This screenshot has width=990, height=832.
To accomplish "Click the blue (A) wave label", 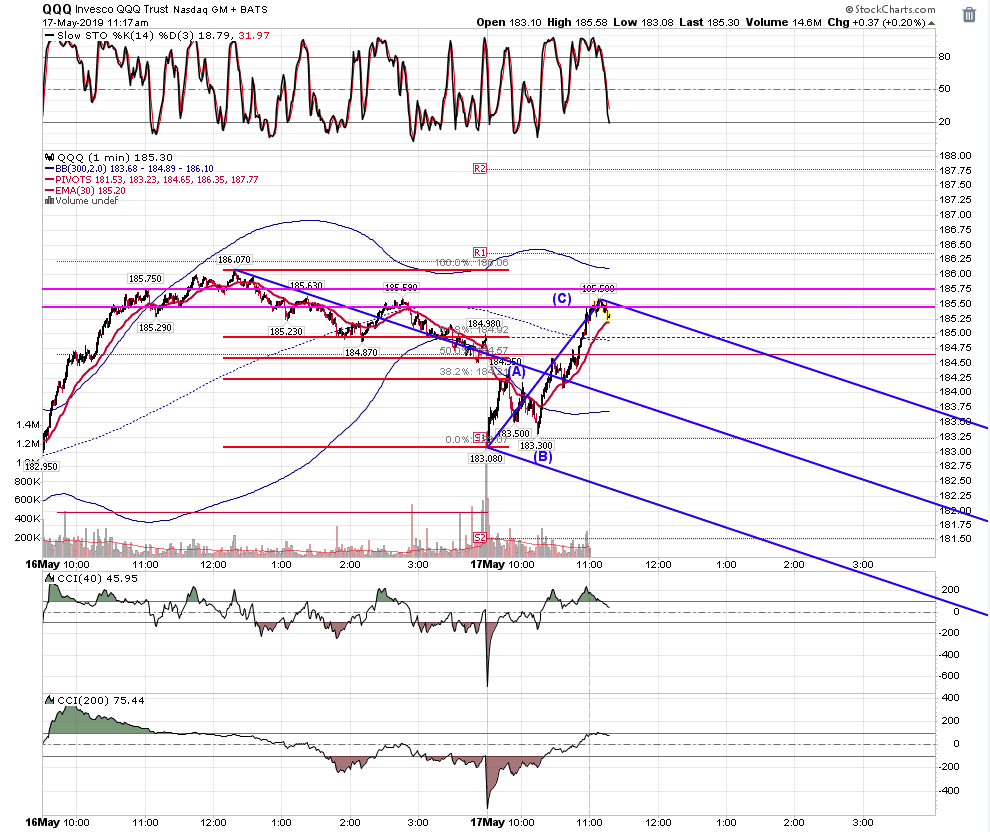I will pyautogui.click(x=516, y=372).
